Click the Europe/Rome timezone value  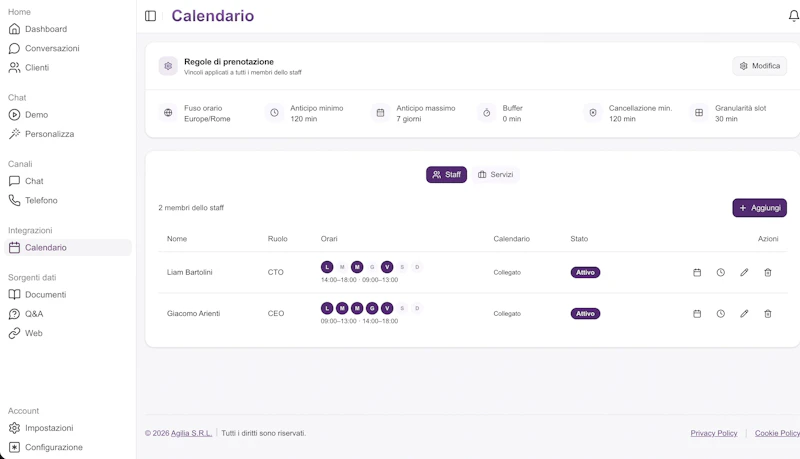coord(207,119)
